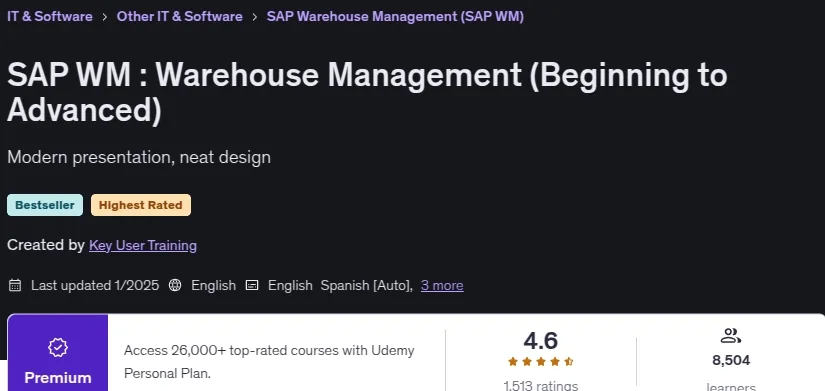The width and height of the screenshot is (825, 391).
Task: Click the Premium label
Action: pos(58,378)
